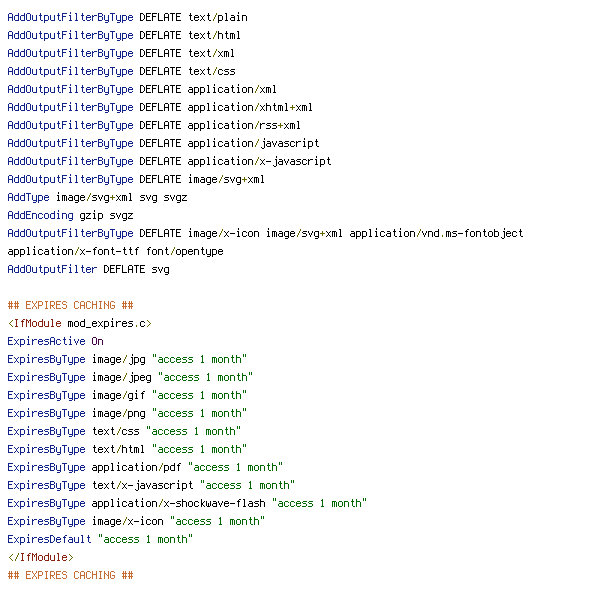Click the application/vnd.ms-fontobject text
Screen dimensions: 600x592
[436, 233]
